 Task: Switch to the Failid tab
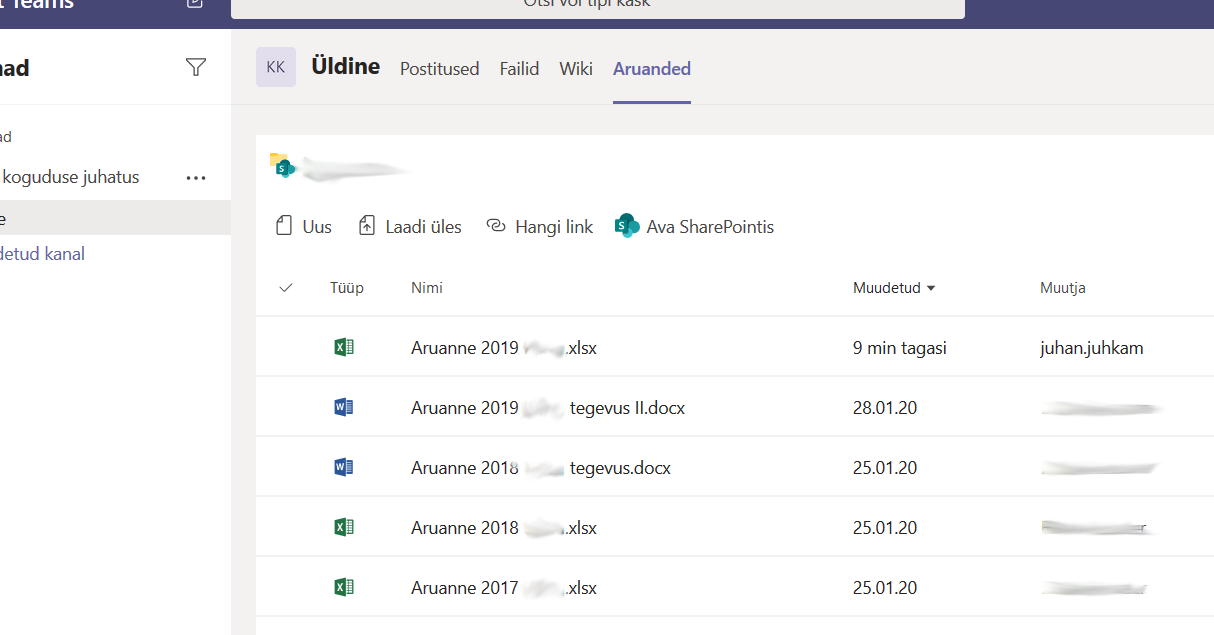[x=519, y=69]
